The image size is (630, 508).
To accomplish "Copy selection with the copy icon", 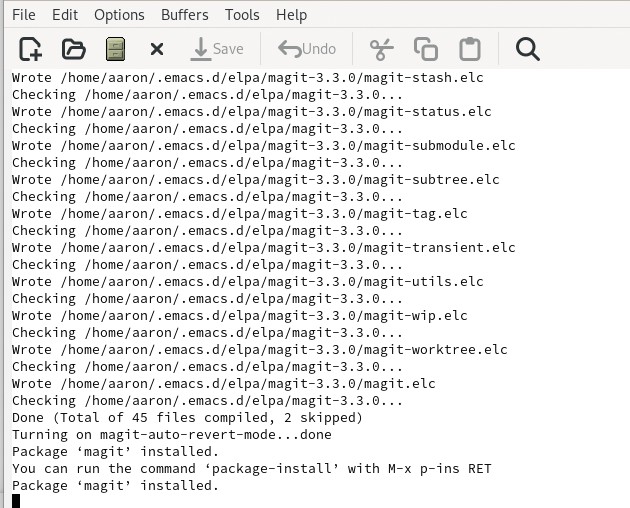I will point(426,49).
